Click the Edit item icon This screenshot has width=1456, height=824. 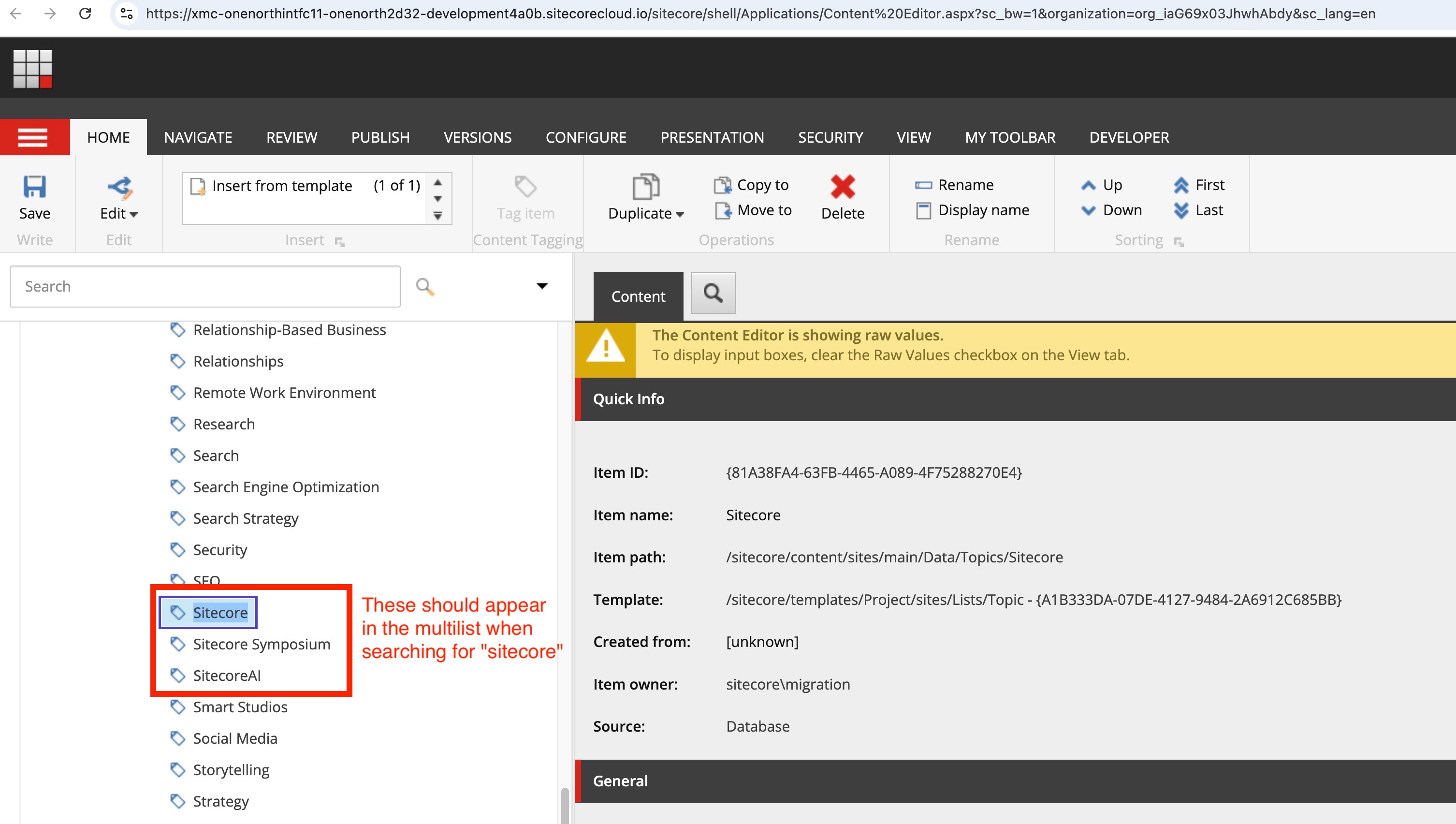[119, 188]
